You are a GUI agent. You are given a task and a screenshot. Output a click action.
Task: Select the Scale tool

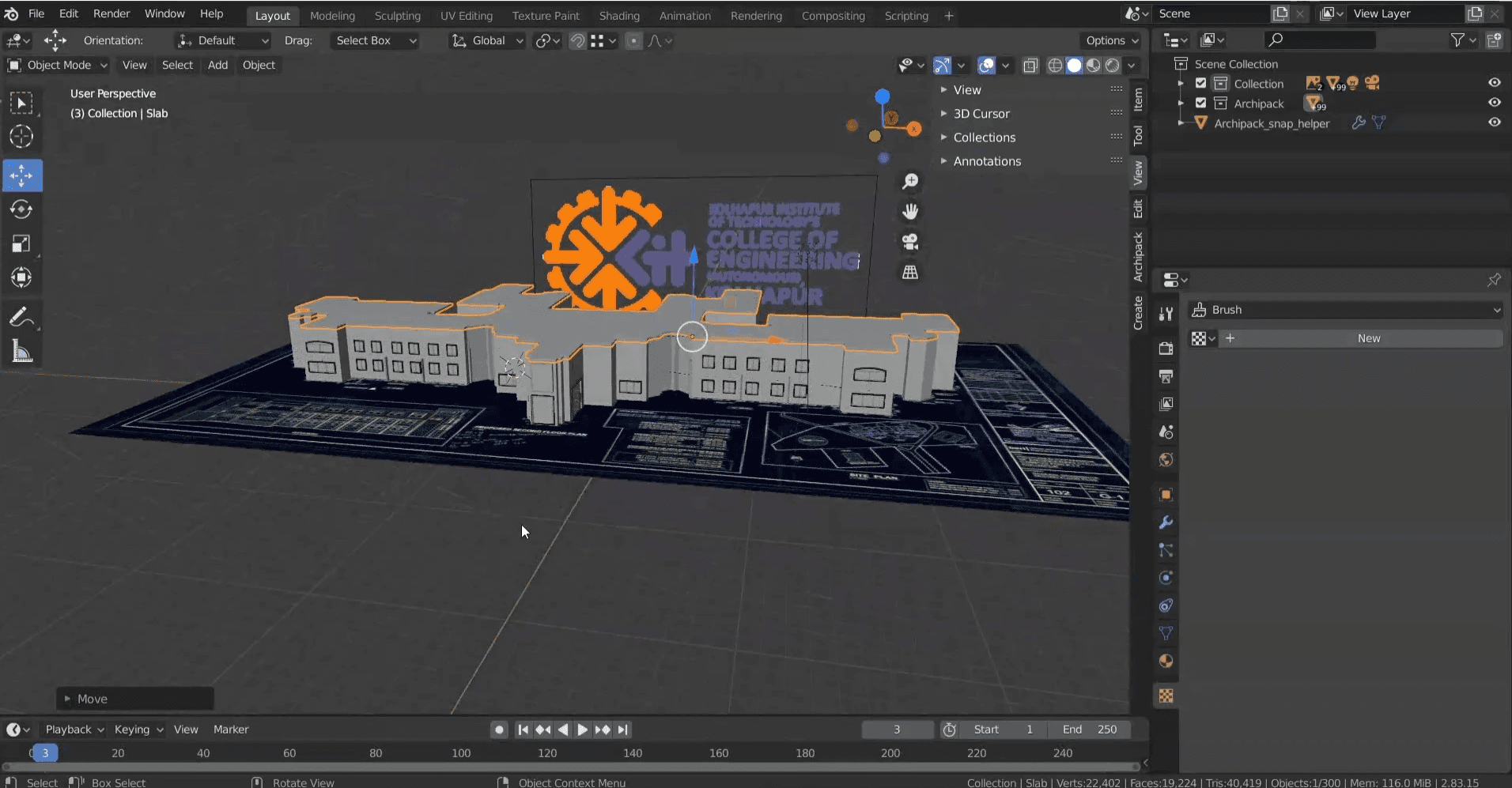point(21,243)
